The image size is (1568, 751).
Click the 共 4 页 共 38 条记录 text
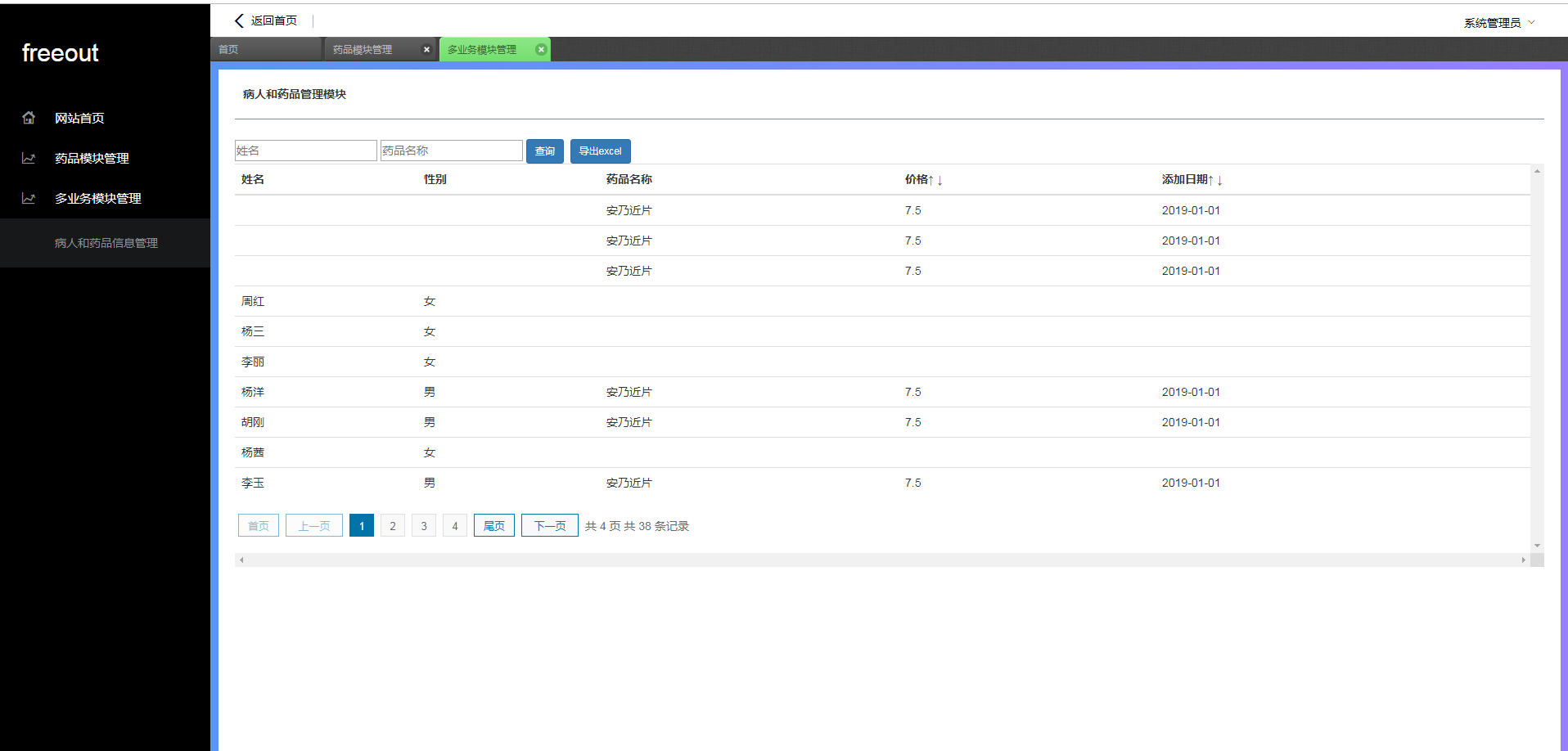[638, 526]
